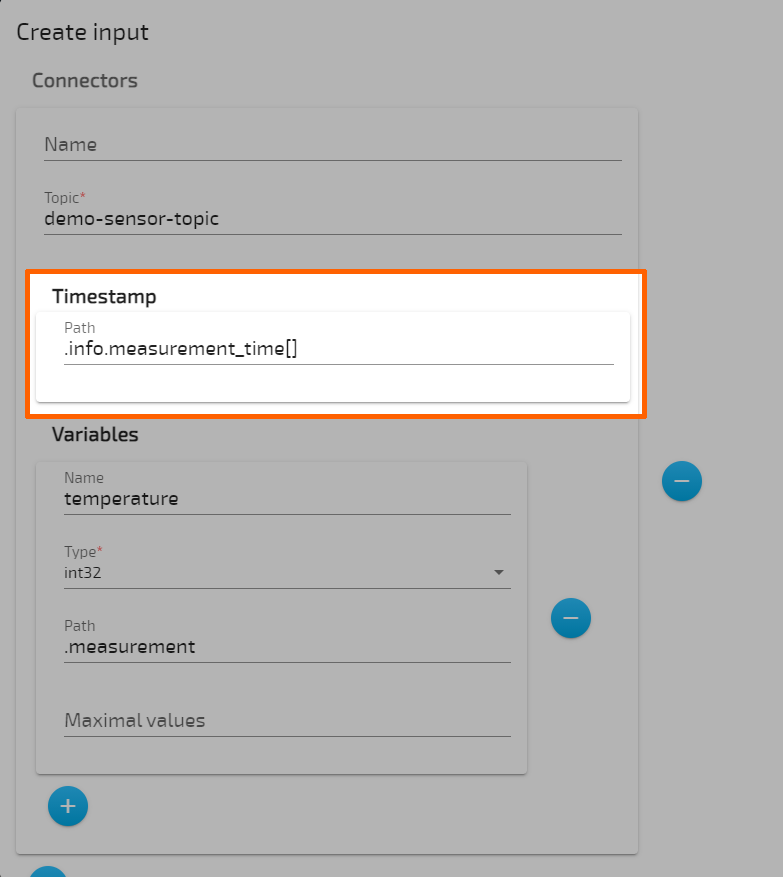Remove the temperature variable with the minus icon
Screen dimensions: 783x877
(571, 618)
